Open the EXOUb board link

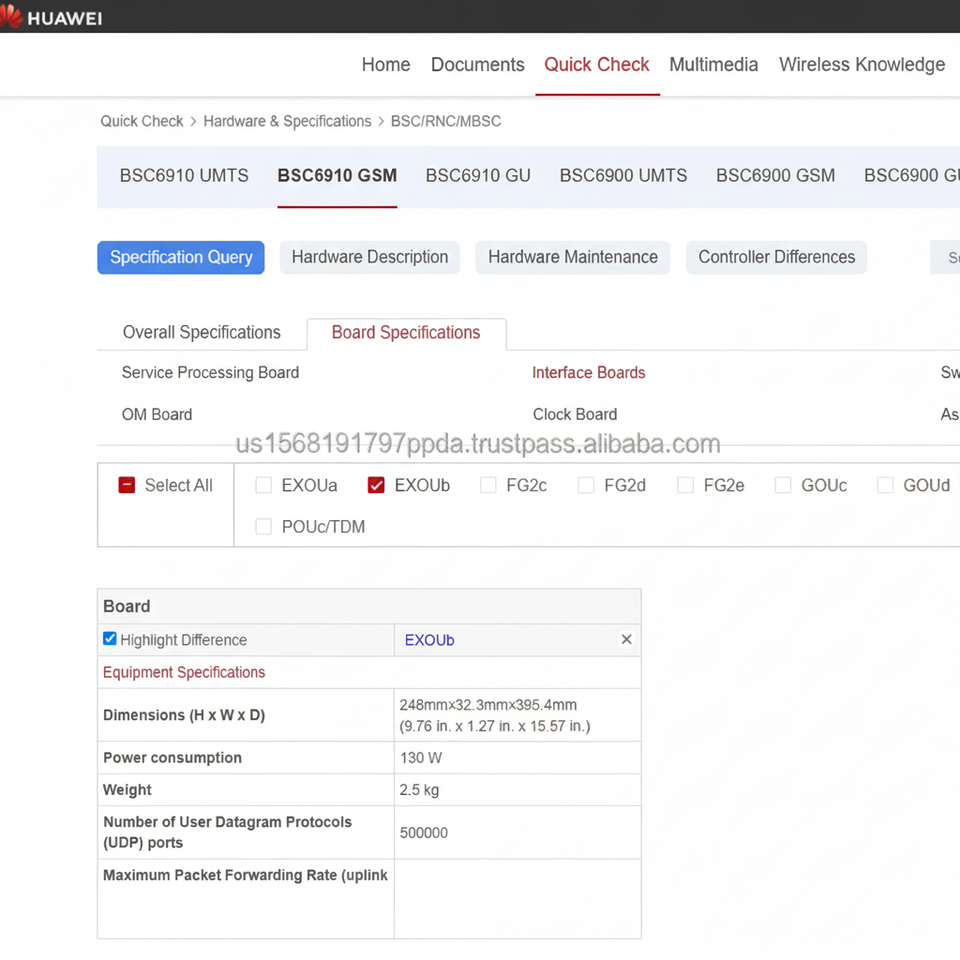click(429, 640)
